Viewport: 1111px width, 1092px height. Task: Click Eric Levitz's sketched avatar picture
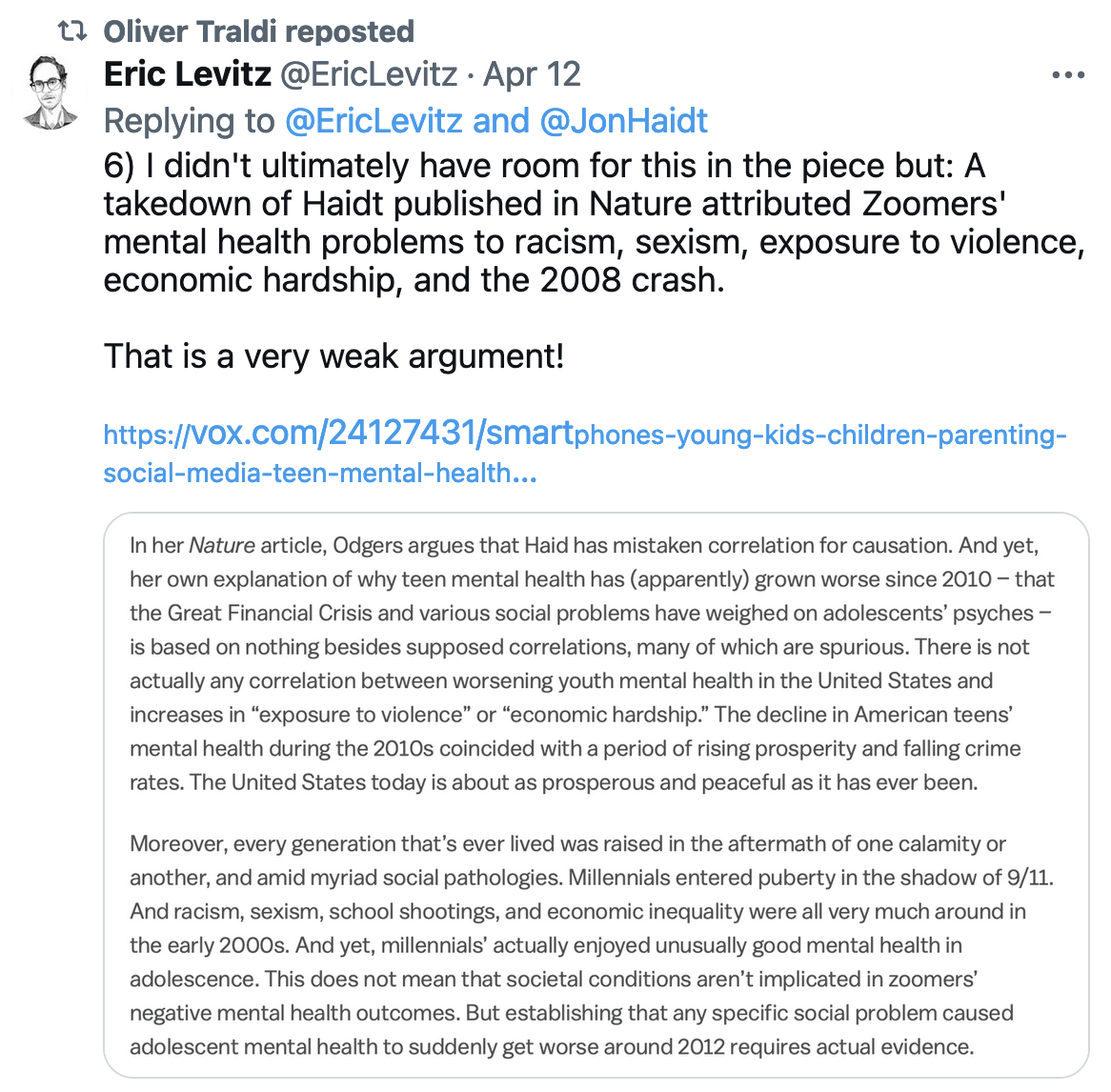51,92
